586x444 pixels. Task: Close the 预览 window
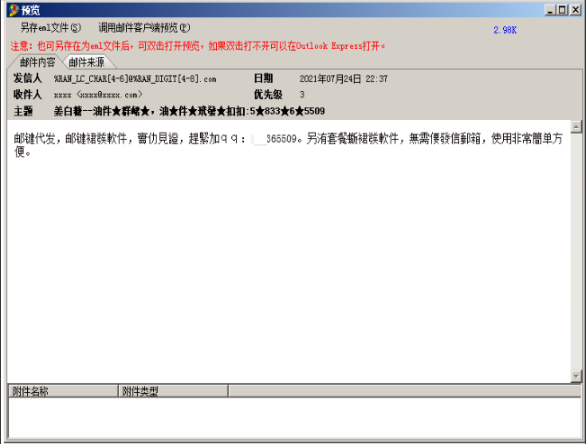575,10
